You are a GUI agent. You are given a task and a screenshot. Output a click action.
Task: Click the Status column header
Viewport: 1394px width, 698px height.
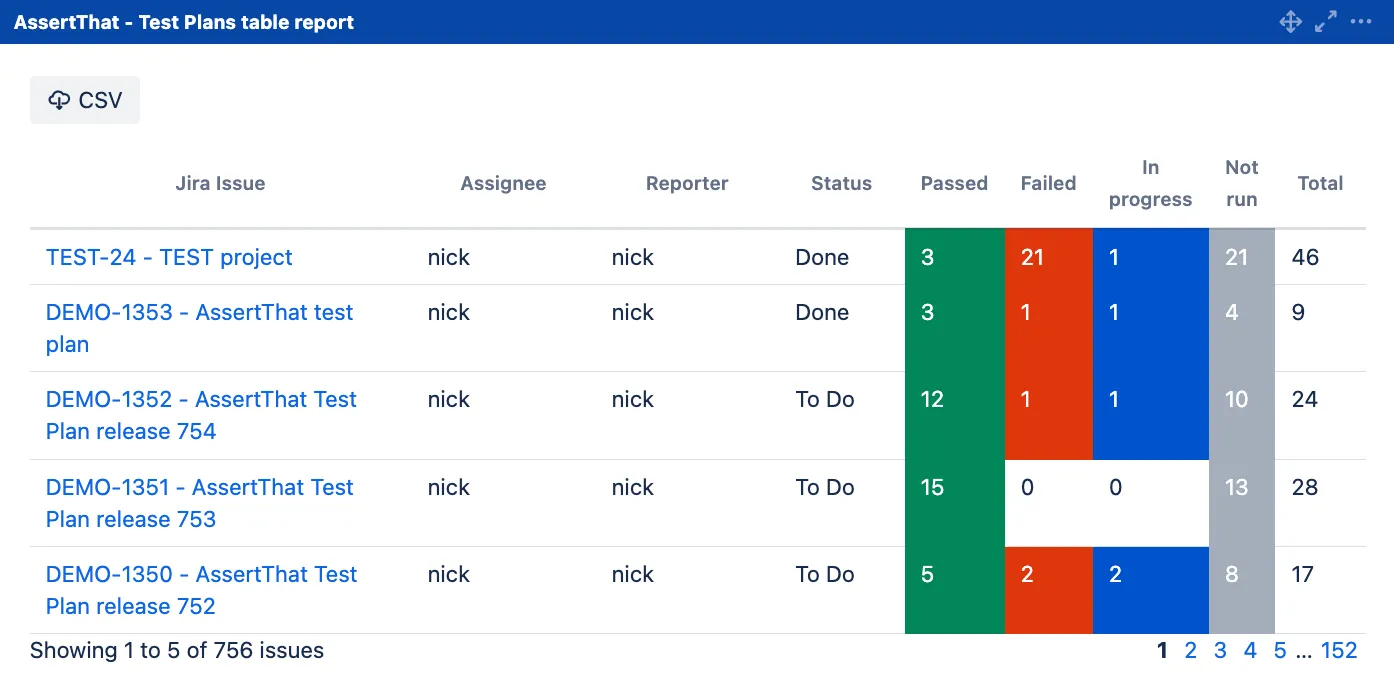point(841,183)
